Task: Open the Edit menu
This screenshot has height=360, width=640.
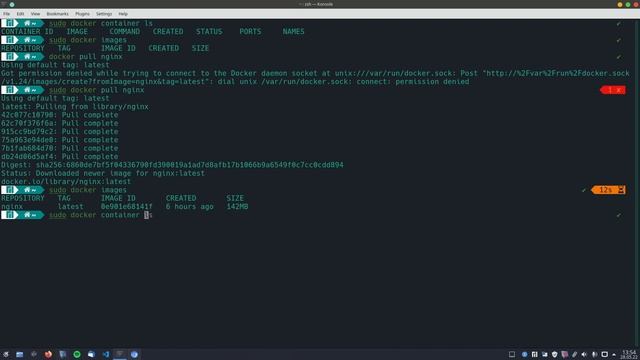Action: pos(20,14)
